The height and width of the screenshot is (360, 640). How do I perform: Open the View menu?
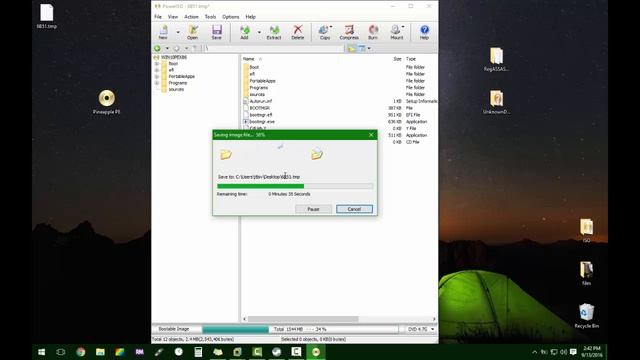coord(173,17)
